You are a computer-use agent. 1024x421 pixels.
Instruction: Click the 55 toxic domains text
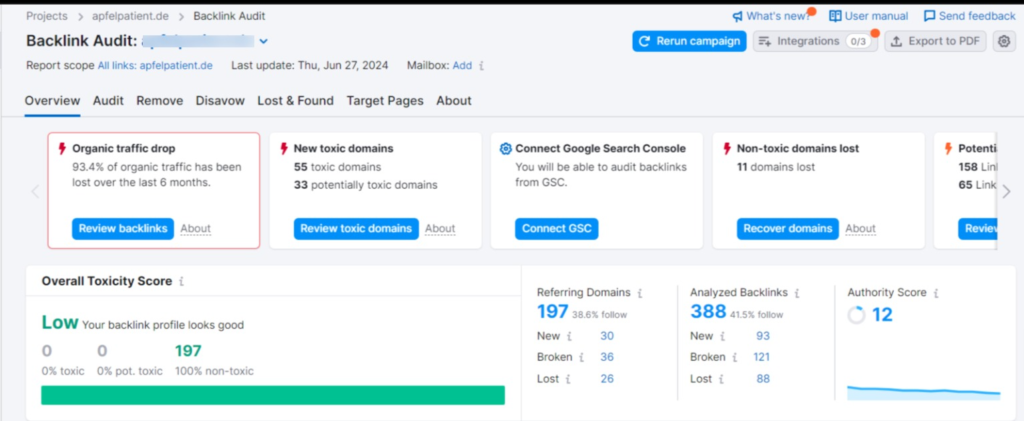point(337,167)
